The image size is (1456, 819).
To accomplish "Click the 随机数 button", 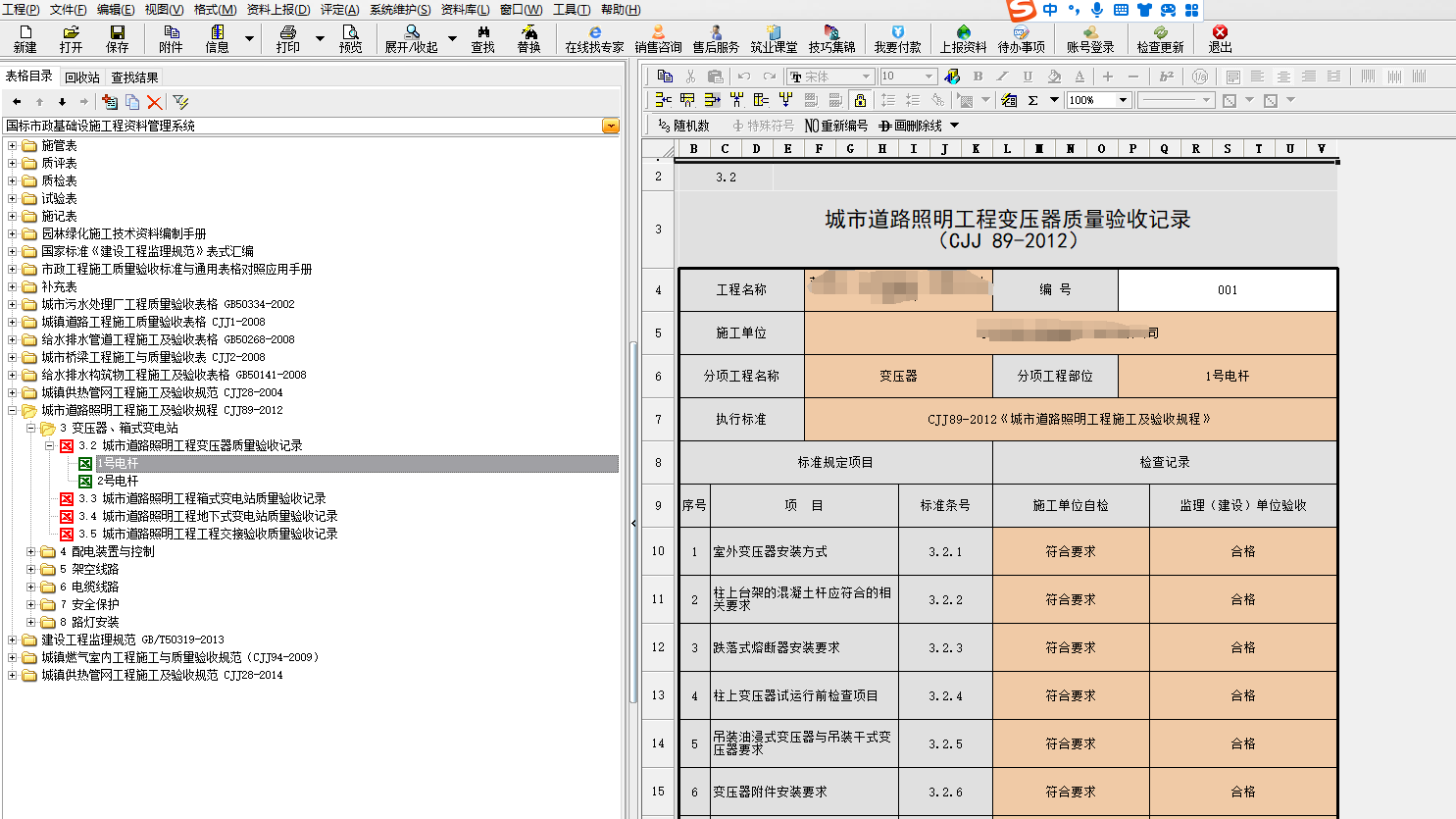I will 683,126.
